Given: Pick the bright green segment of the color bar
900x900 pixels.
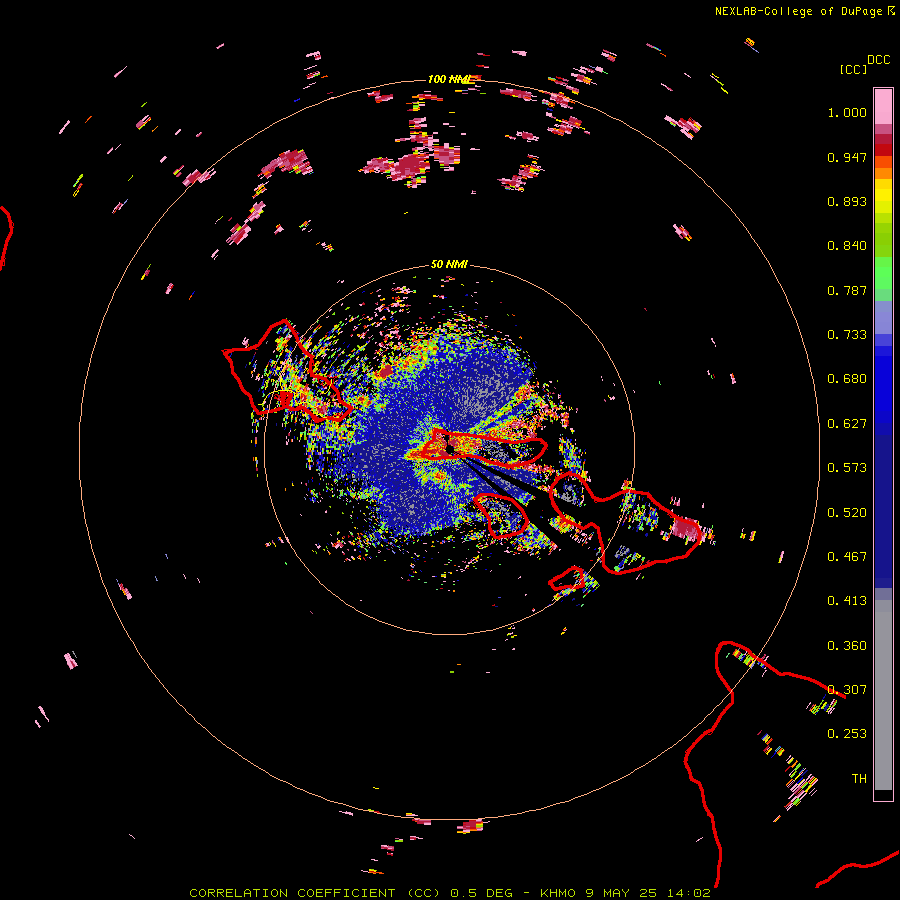Looking at the screenshot, I should pyautogui.click(x=883, y=273).
